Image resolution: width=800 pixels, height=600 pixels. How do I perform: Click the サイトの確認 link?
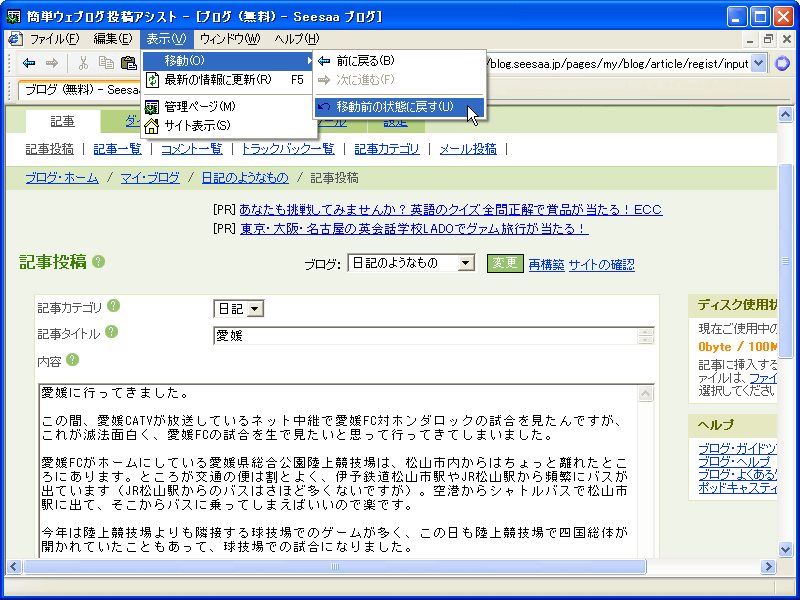[602, 265]
